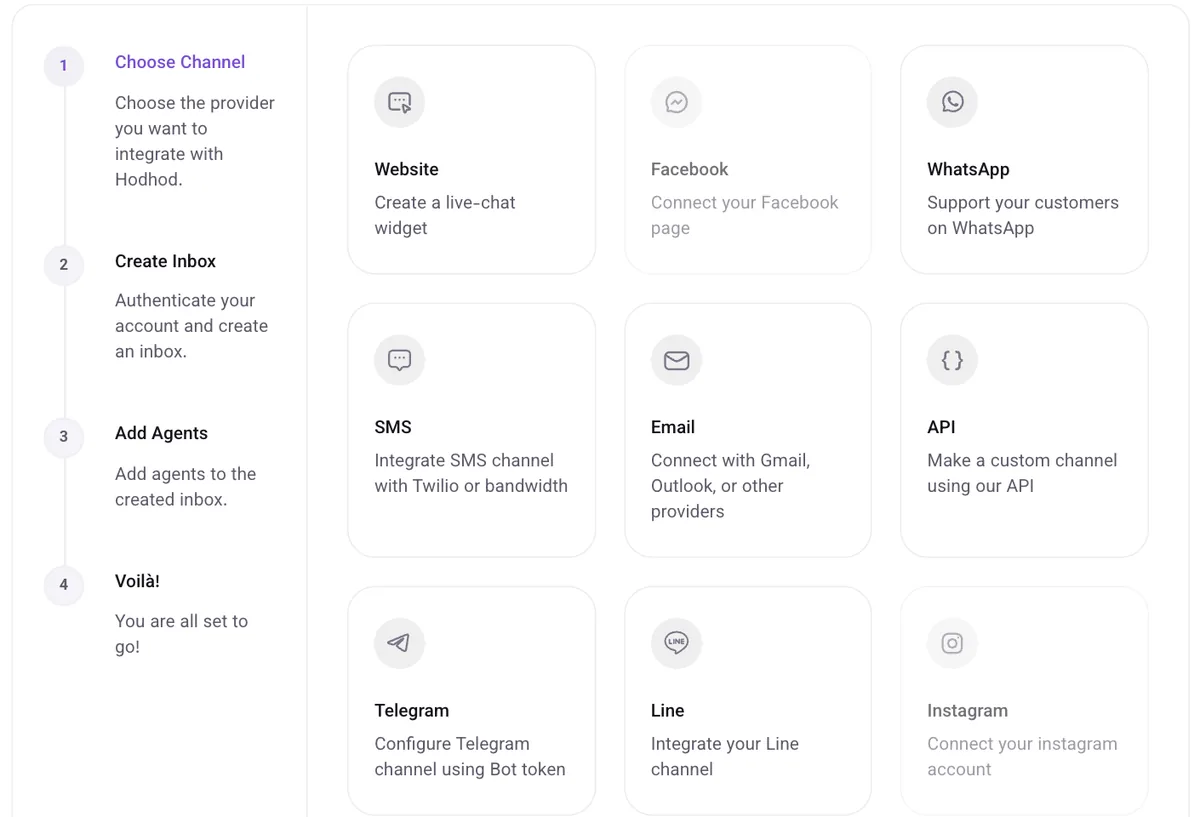1200x817 pixels.
Task: Click 'Integrate SMS channel with Twilio' text
Action: click(x=471, y=473)
